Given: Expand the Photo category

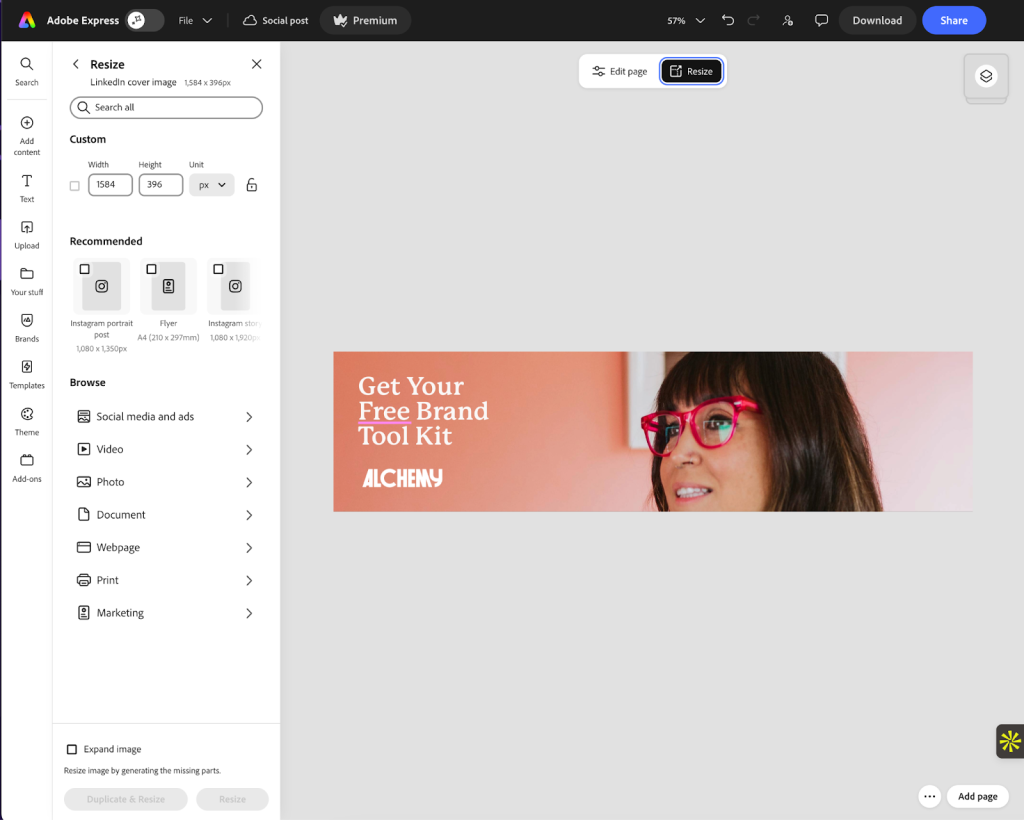Looking at the screenshot, I should coord(165,482).
